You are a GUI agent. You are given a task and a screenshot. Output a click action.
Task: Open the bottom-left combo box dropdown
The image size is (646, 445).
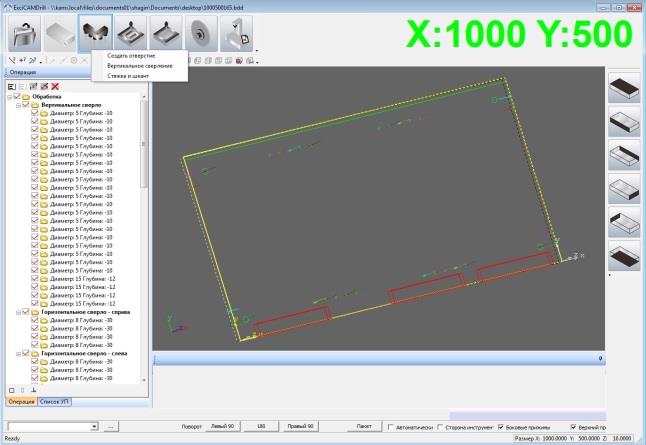94,427
